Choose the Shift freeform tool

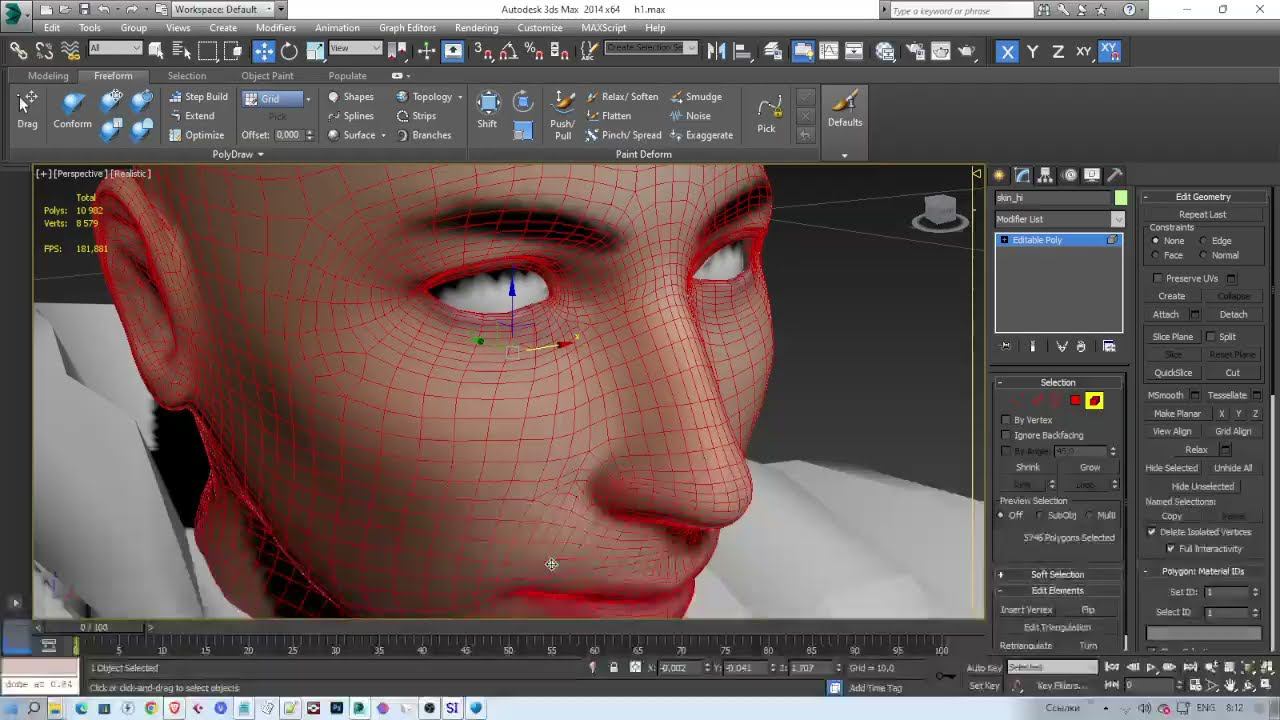click(x=487, y=110)
